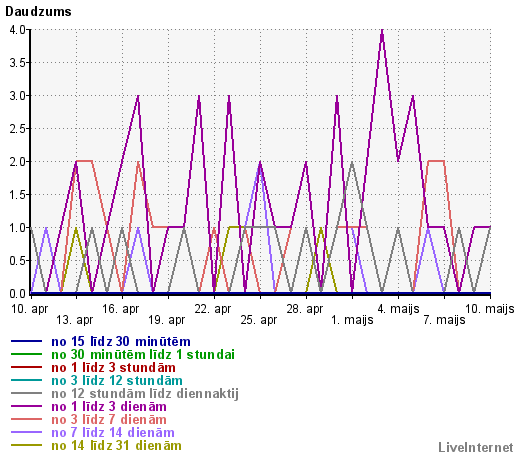
Task: Click the '19. apr' date label
Action: coord(167,320)
